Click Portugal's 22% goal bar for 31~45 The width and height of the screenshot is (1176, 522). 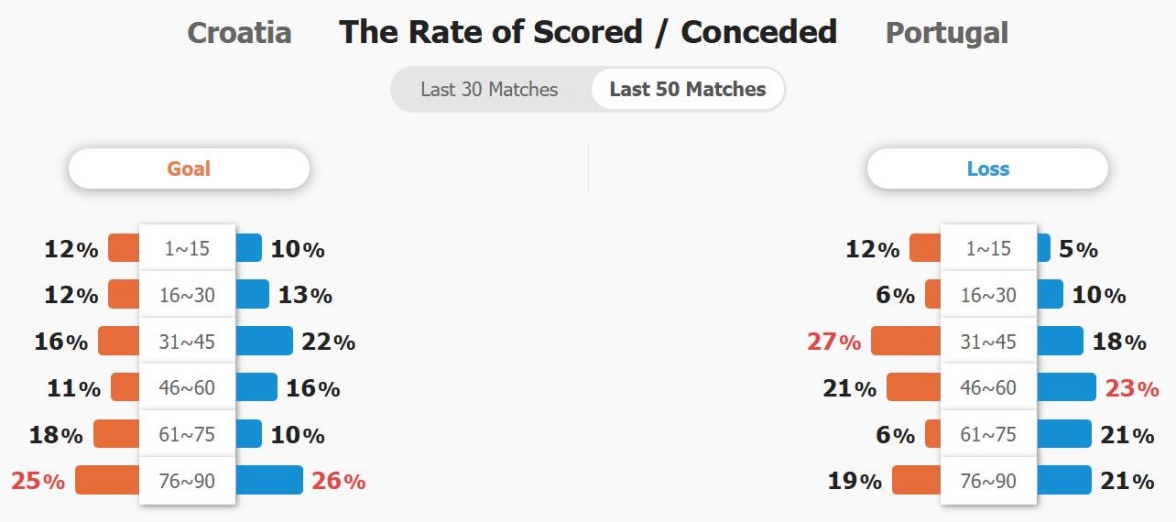tap(264, 341)
